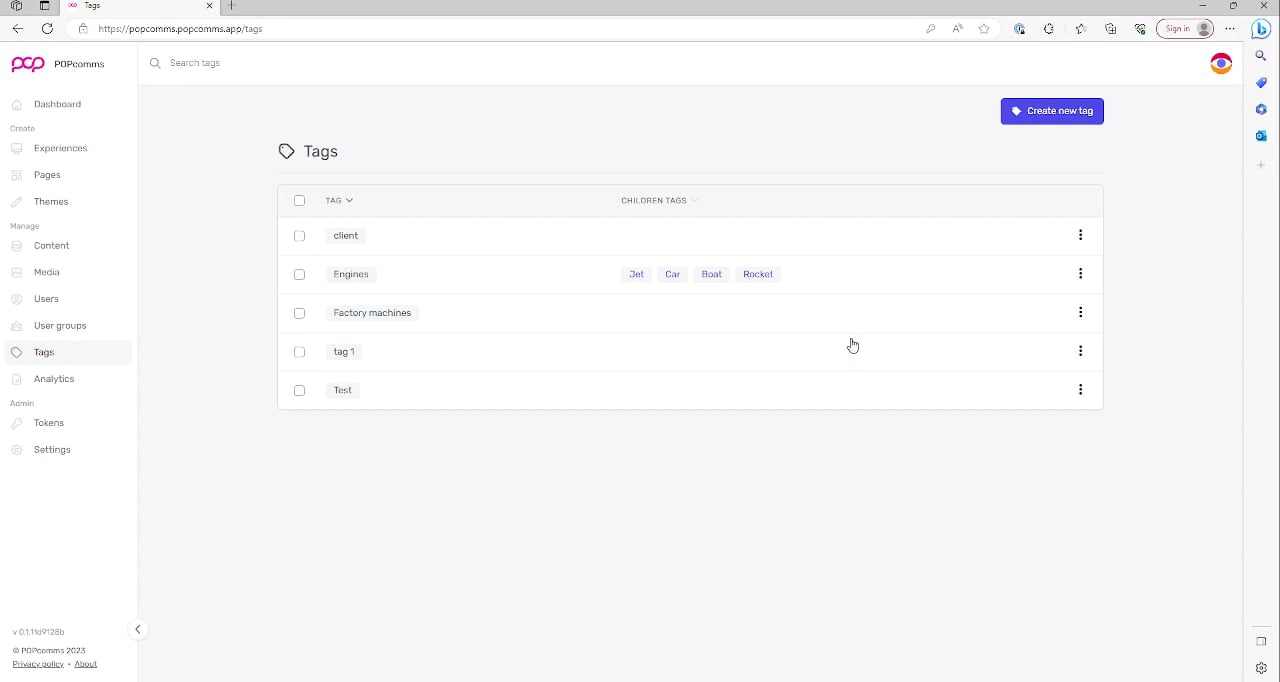Viewport: 1280px width, 682px height.
Task: Open the user avatar menu
Action: coord(1221,63)
